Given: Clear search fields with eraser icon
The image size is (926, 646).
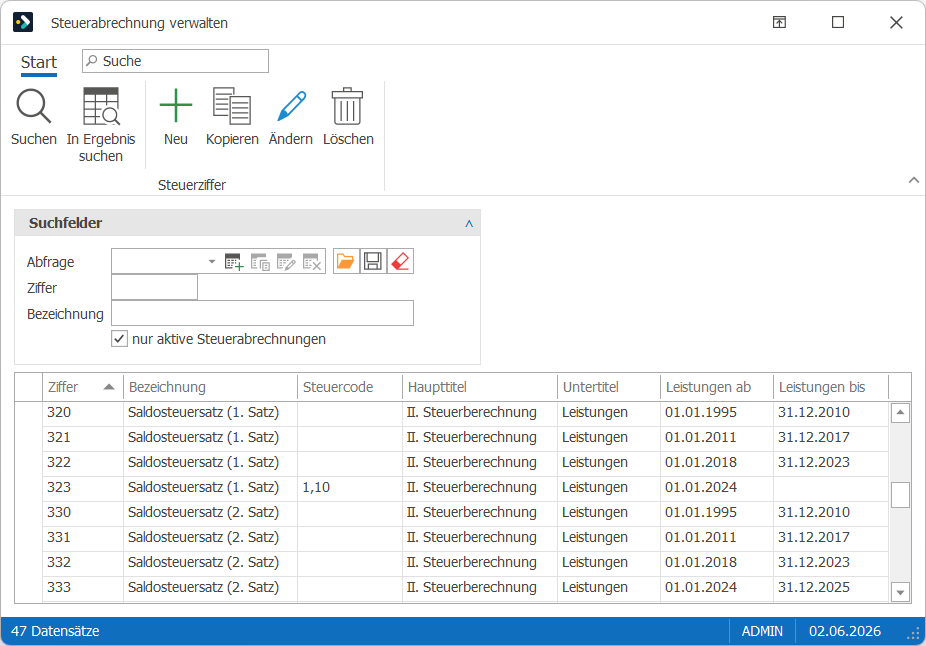Looking at the screenshot, I should tap(400, 261).
